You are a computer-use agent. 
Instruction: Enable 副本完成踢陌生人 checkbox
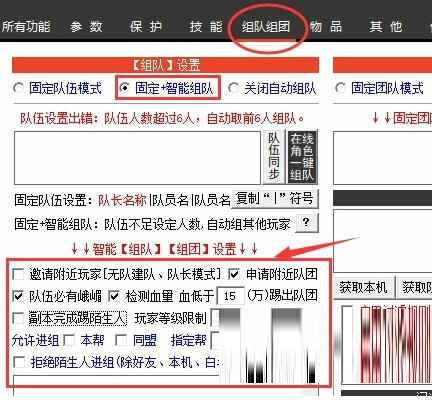tap(18, 318)
